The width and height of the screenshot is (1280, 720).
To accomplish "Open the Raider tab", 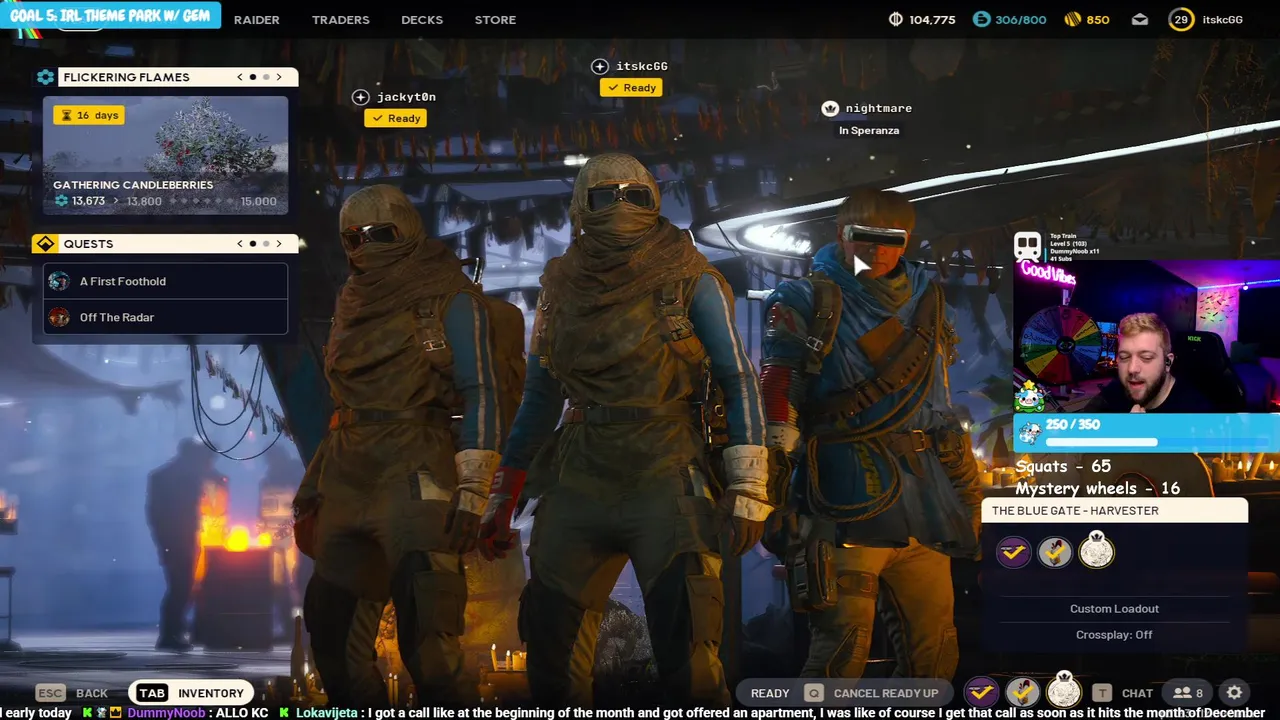I will click(x=257, y=19).
